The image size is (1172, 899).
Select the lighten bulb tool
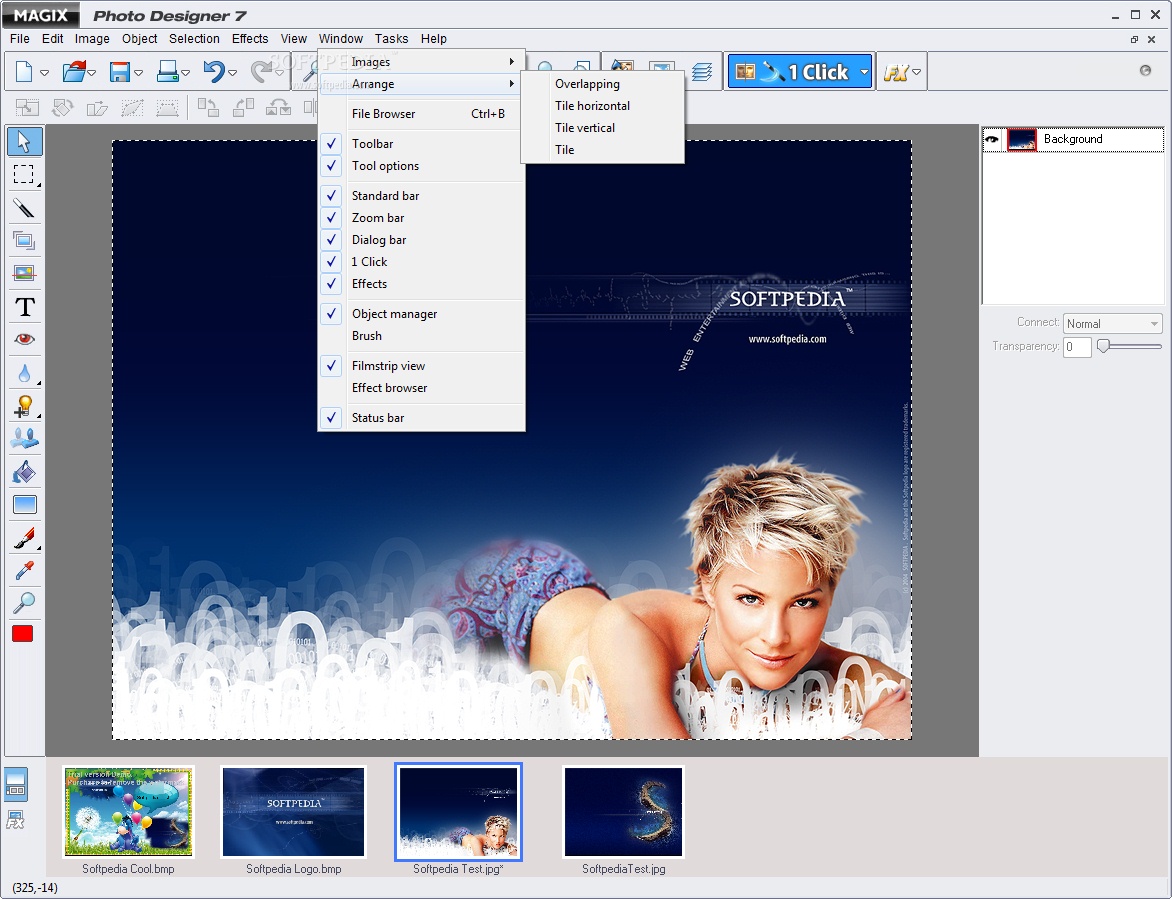tap(24, 406)
